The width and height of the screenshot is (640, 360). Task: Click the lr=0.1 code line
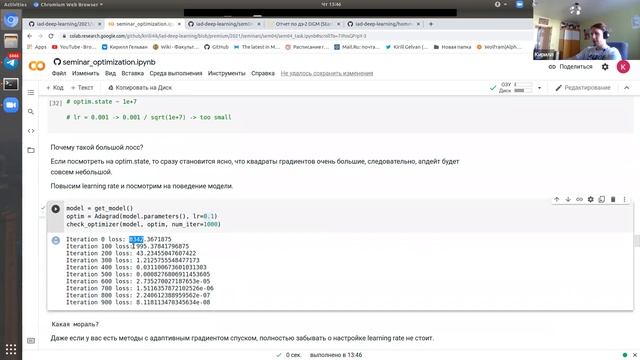pyautogui.click(x=142, y=216)
